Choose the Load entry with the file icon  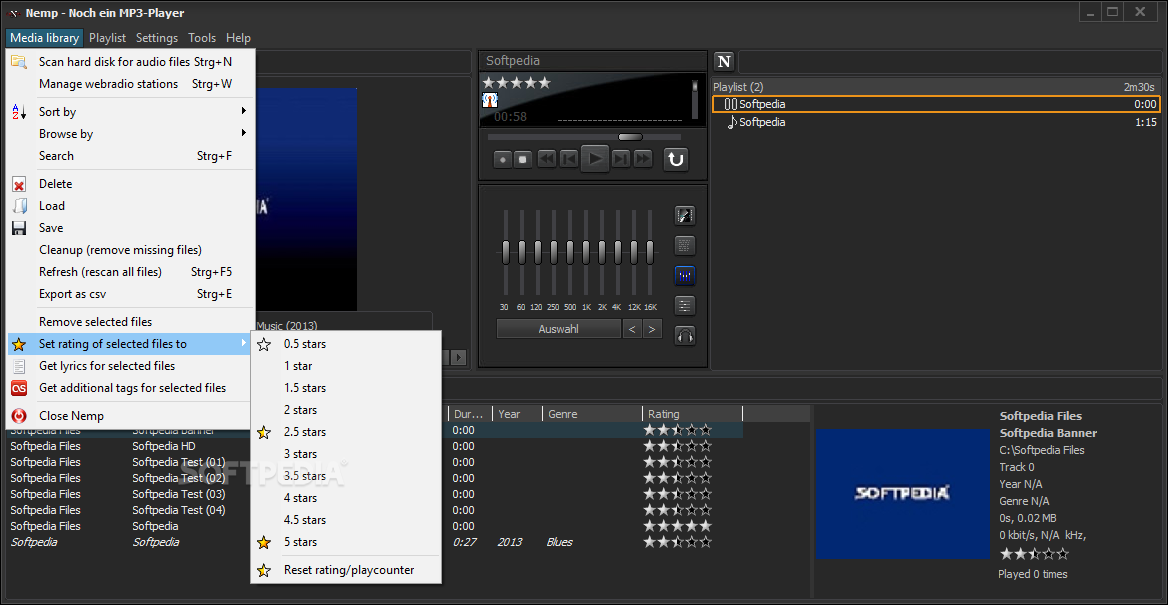130,206
